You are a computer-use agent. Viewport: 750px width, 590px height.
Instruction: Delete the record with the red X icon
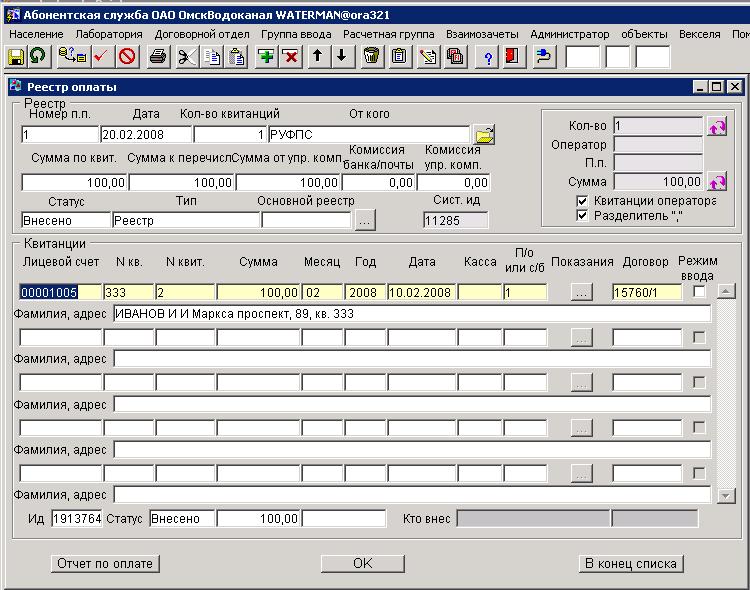290,56
